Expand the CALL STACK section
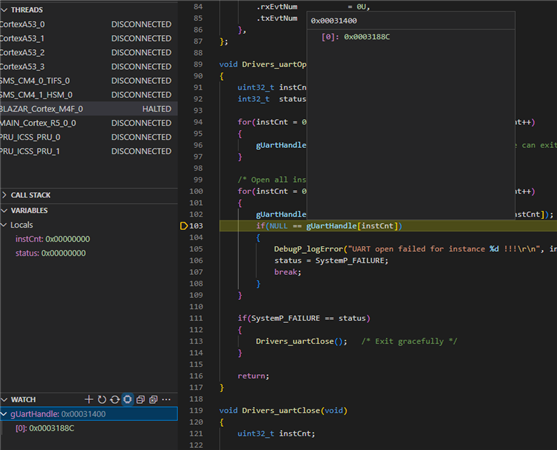Screen dimensions: 557x450 (x=4, y=195)
